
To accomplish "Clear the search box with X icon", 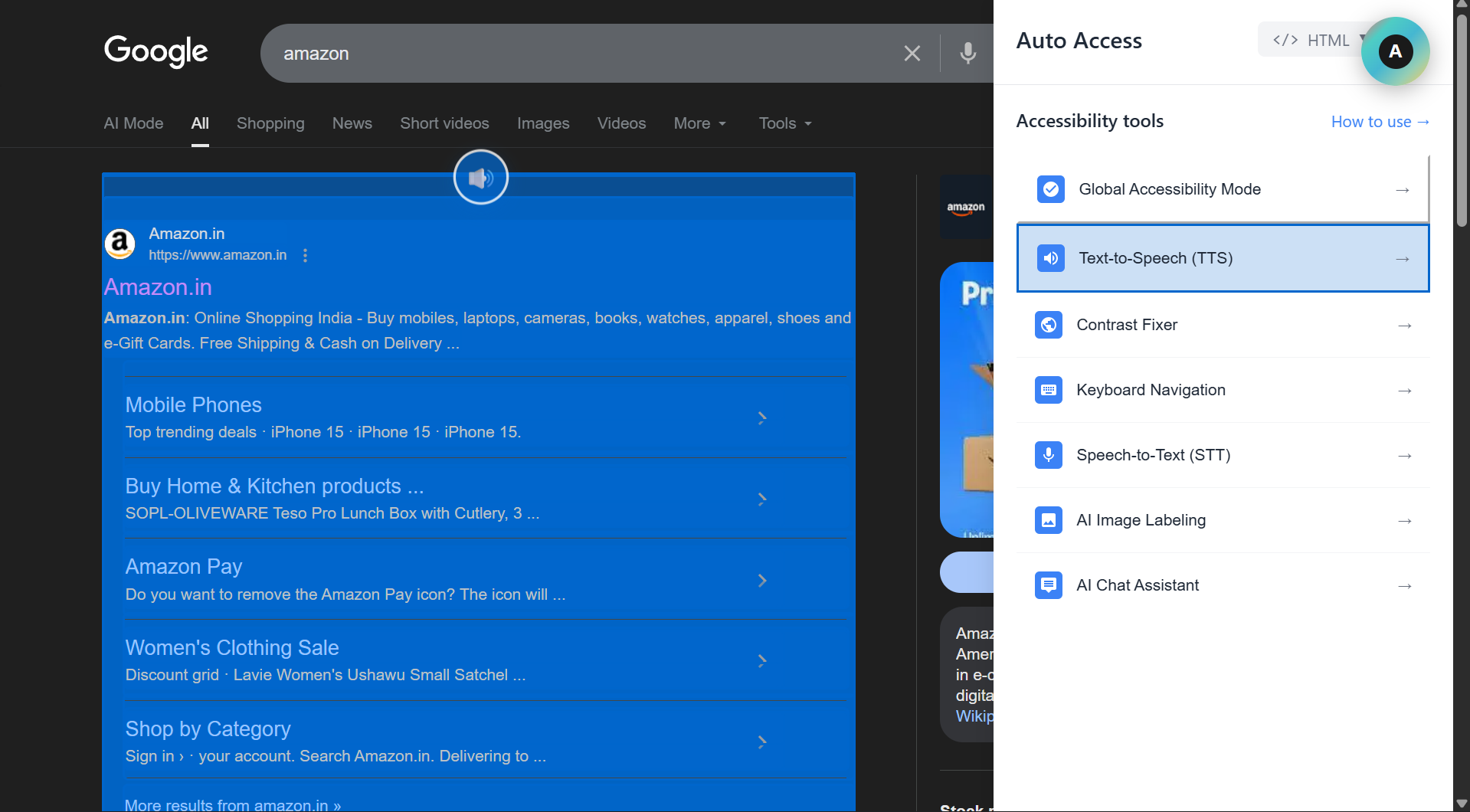I will tap(912, 54).
